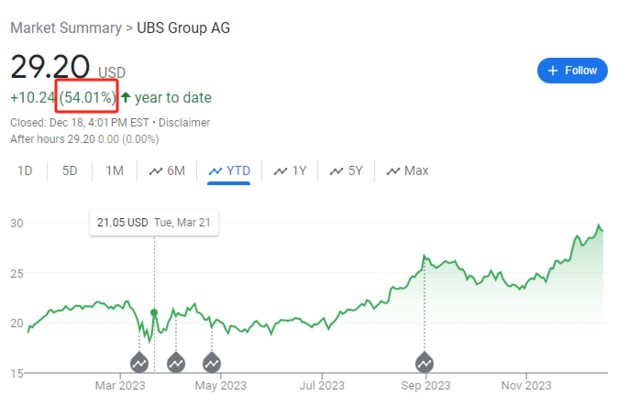Click the news marker icon before May 2023

point(212,362)
